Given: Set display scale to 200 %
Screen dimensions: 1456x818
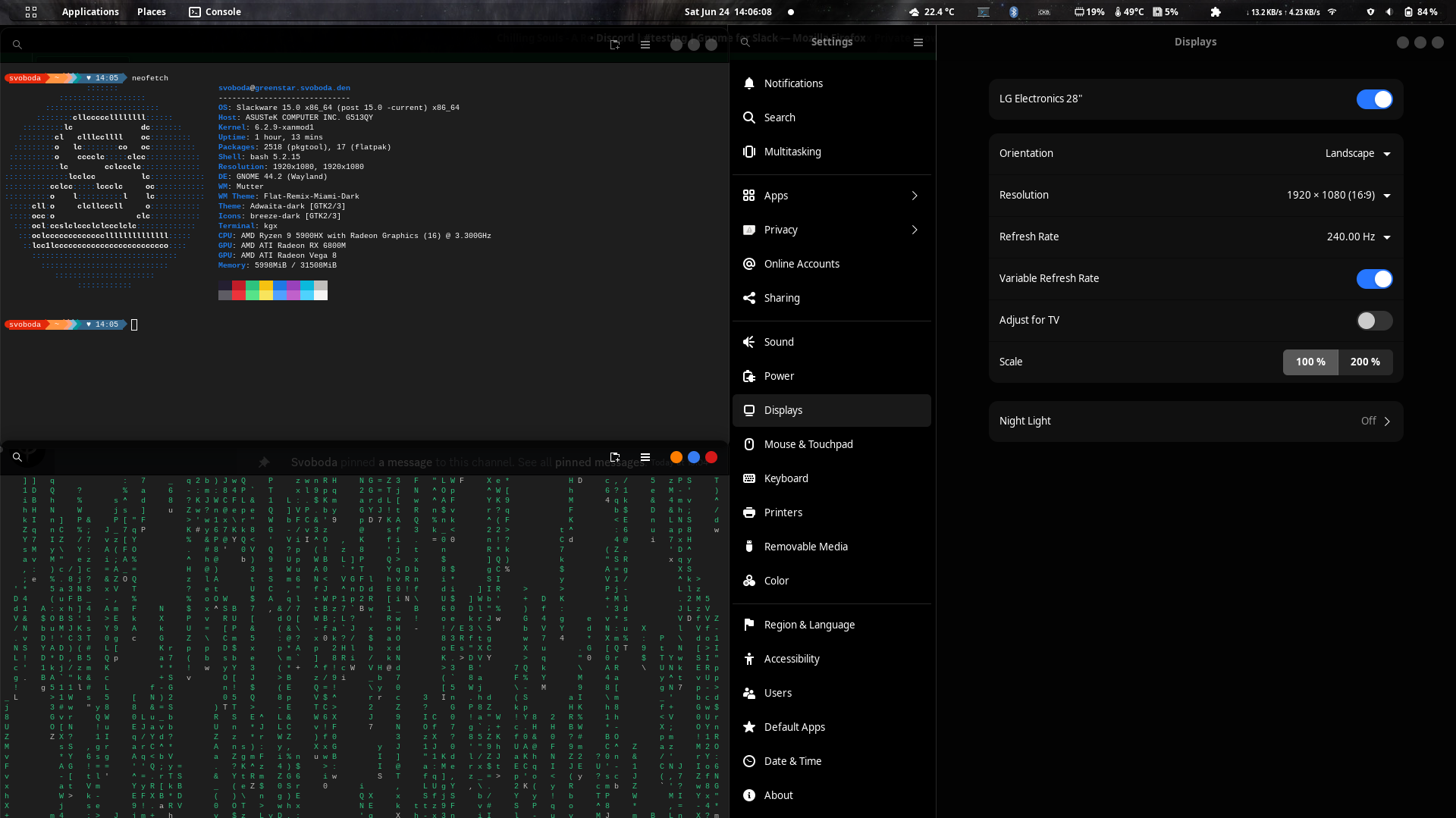Looking at the screenshot, I should click(1364, 362).
